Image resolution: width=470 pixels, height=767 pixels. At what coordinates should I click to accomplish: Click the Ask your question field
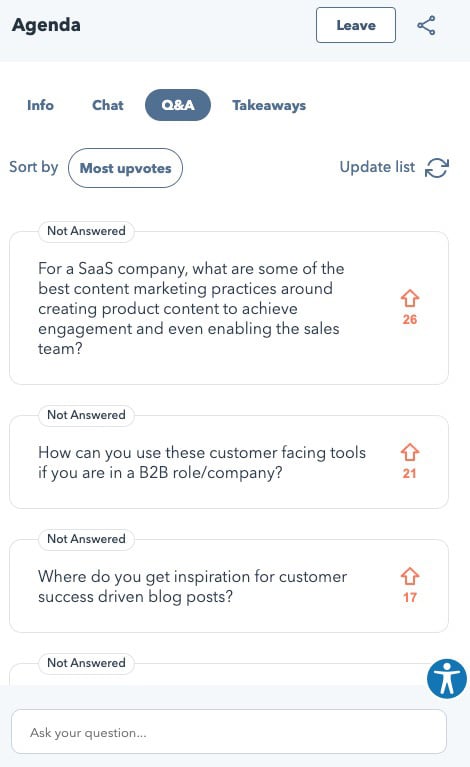click(x=229, y=732)
